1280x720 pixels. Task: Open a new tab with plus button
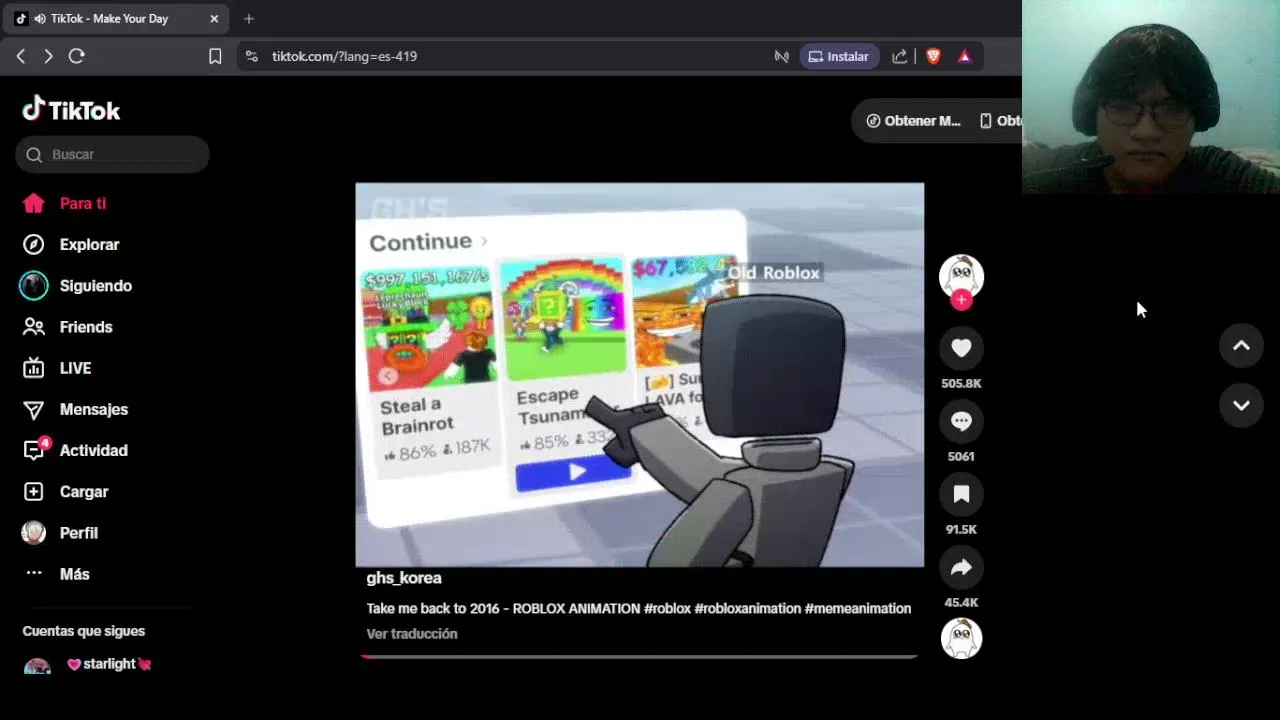point(249,18)
